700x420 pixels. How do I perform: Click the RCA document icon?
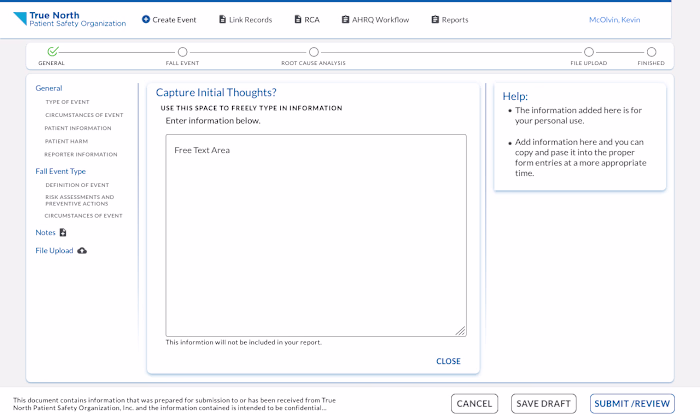coord(298,19)
